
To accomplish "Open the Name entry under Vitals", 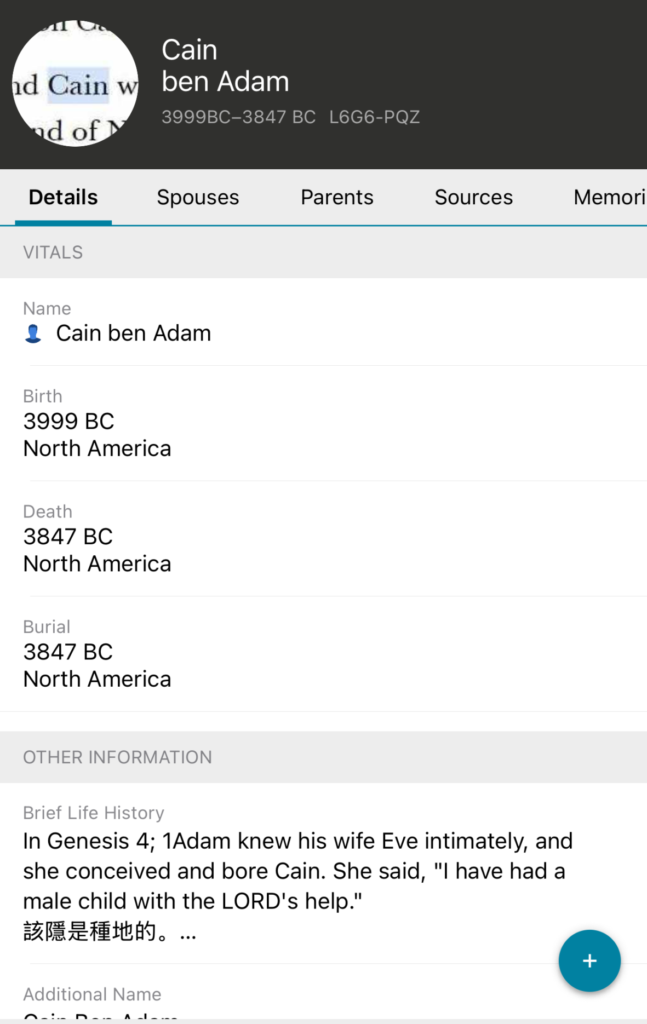I will pyautogui.click(x=133, y=333).
